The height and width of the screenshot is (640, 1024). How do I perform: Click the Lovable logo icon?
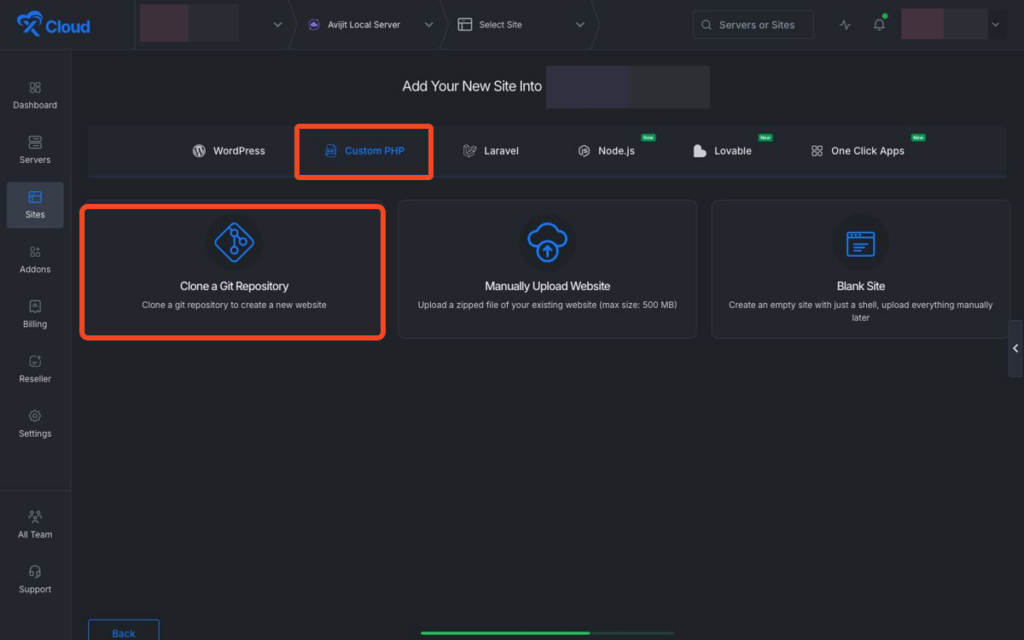(x=699, y=151)
